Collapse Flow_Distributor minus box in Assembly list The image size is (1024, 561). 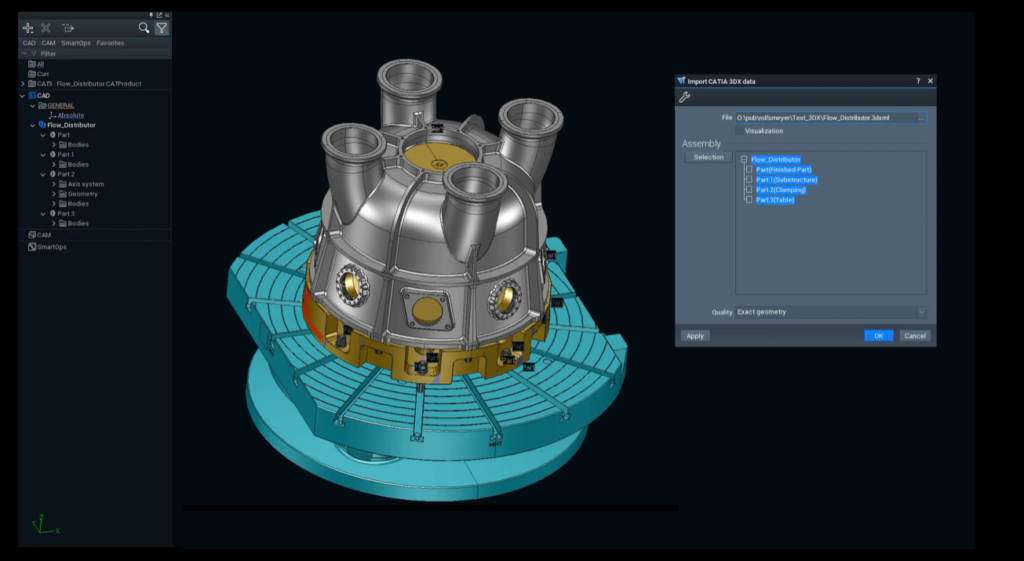coord(744,159)
